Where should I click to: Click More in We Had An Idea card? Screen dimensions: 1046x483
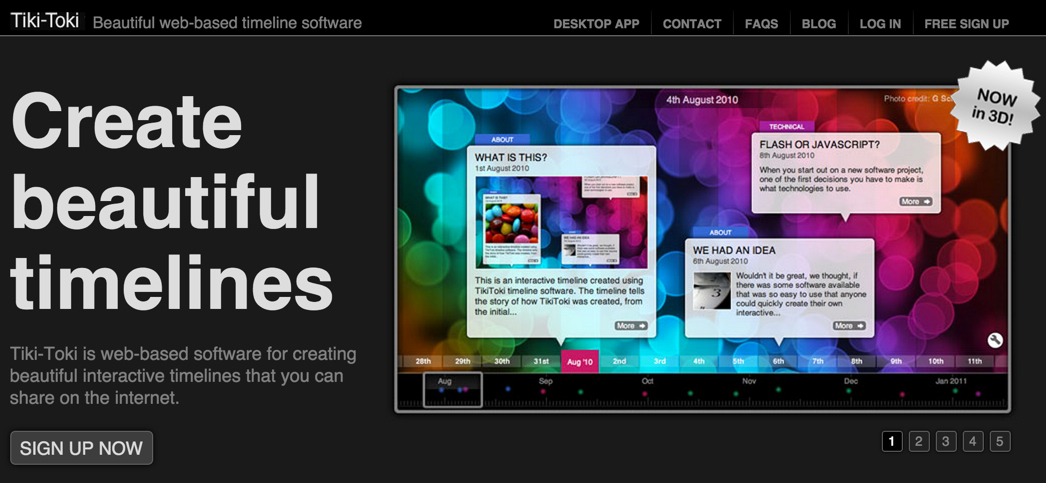[849, 326]
